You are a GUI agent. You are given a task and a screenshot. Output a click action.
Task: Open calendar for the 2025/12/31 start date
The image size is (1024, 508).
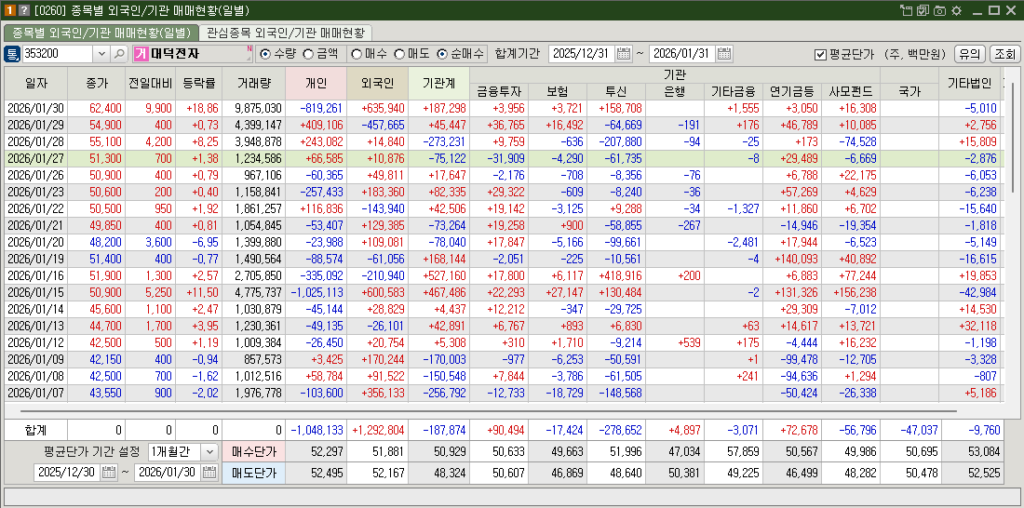pyautogui.click(x=624, y=54)
